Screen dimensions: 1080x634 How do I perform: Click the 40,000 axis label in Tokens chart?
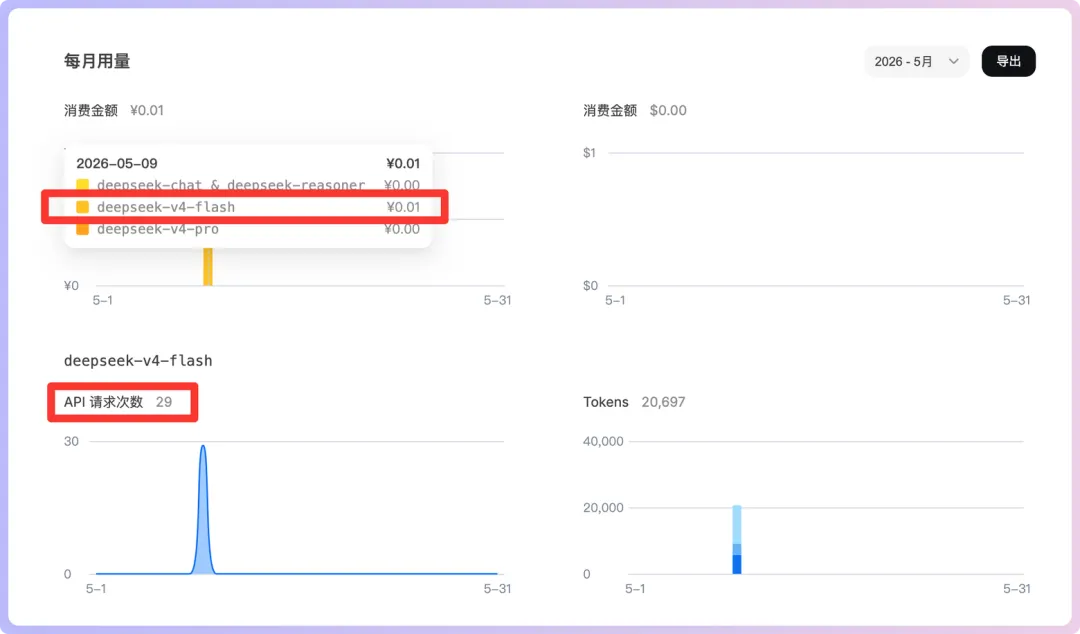point(603,441)
